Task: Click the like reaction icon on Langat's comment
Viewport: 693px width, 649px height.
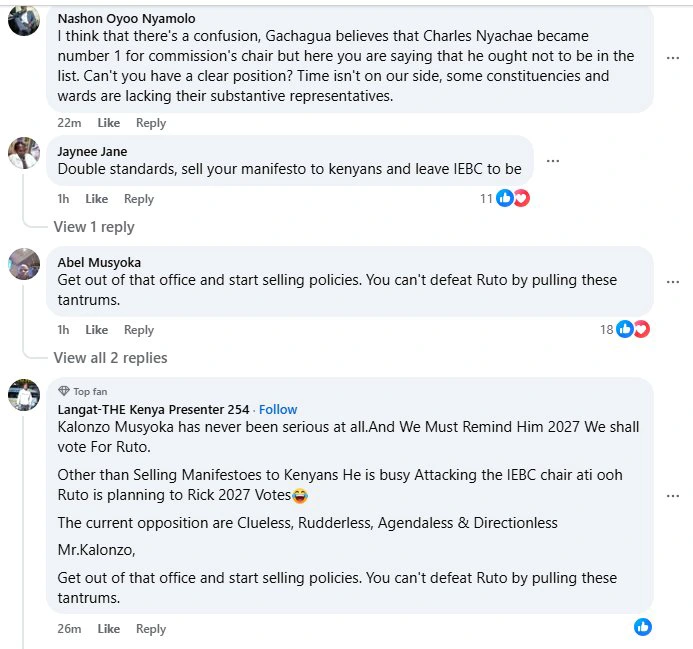Action: [642, 627]
